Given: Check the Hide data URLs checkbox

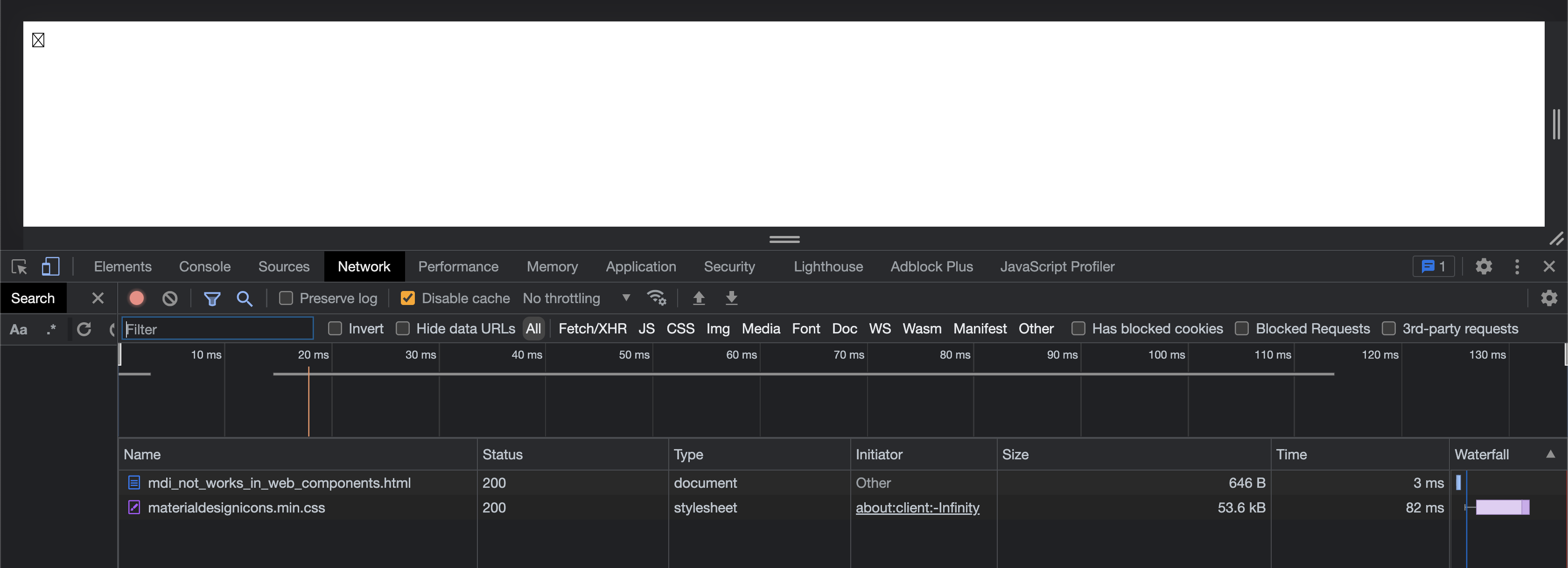Looking at the screenshot, I should (402, 328).
